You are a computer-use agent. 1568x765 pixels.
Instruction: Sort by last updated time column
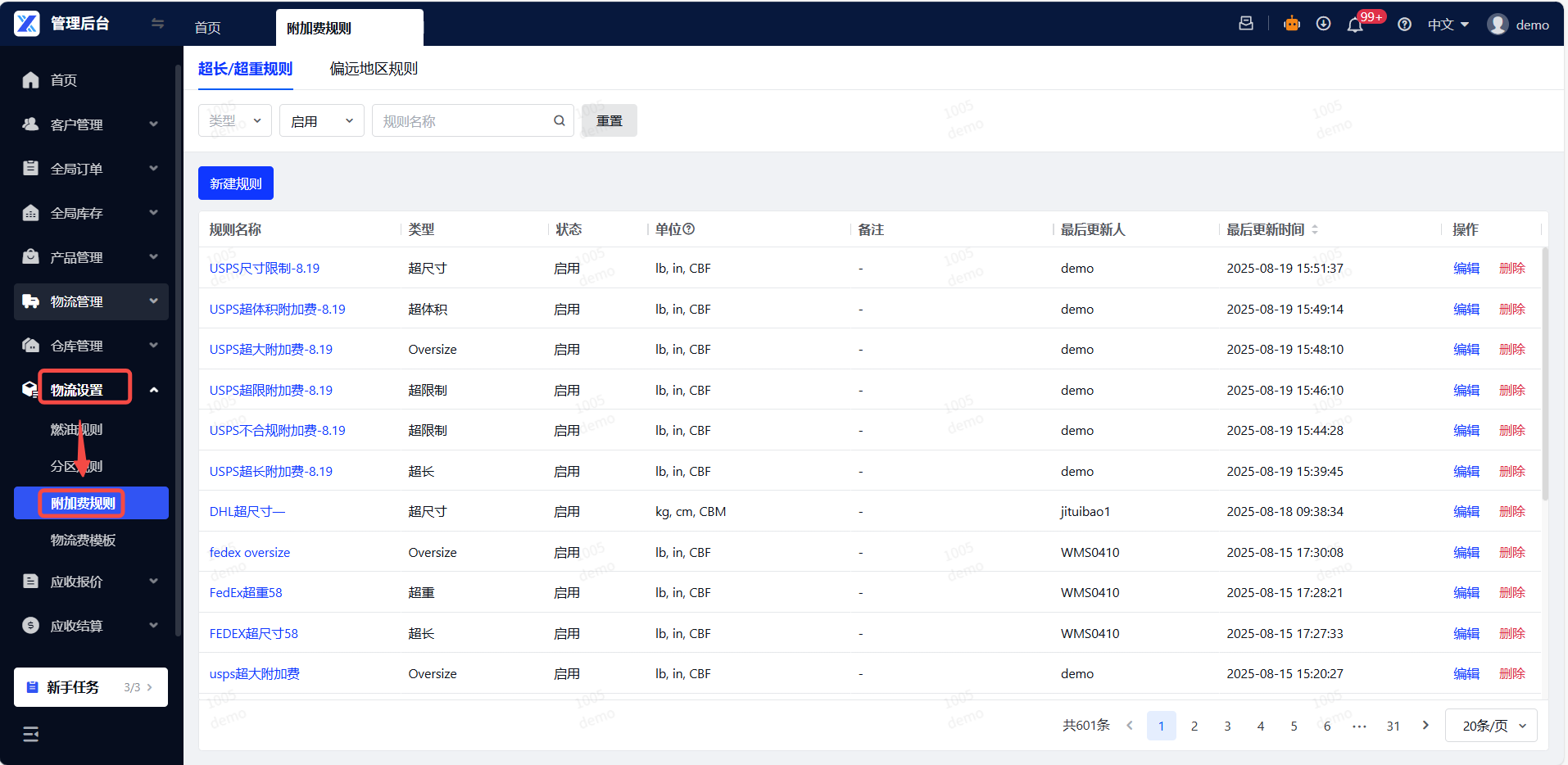pyautogui.click(x=1315, y=230)
